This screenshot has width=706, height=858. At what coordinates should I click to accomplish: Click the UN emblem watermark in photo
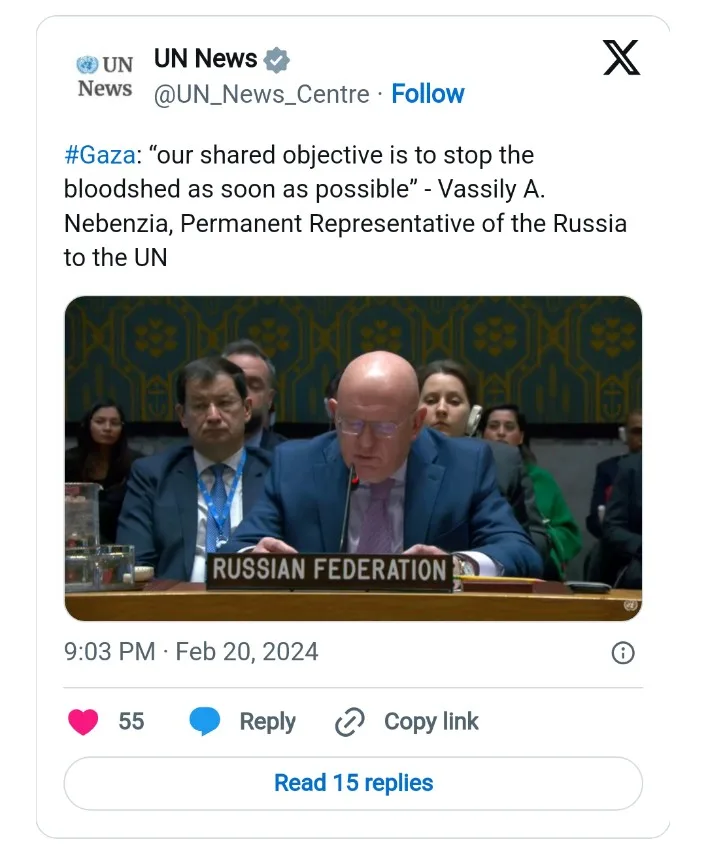point(629,606)
